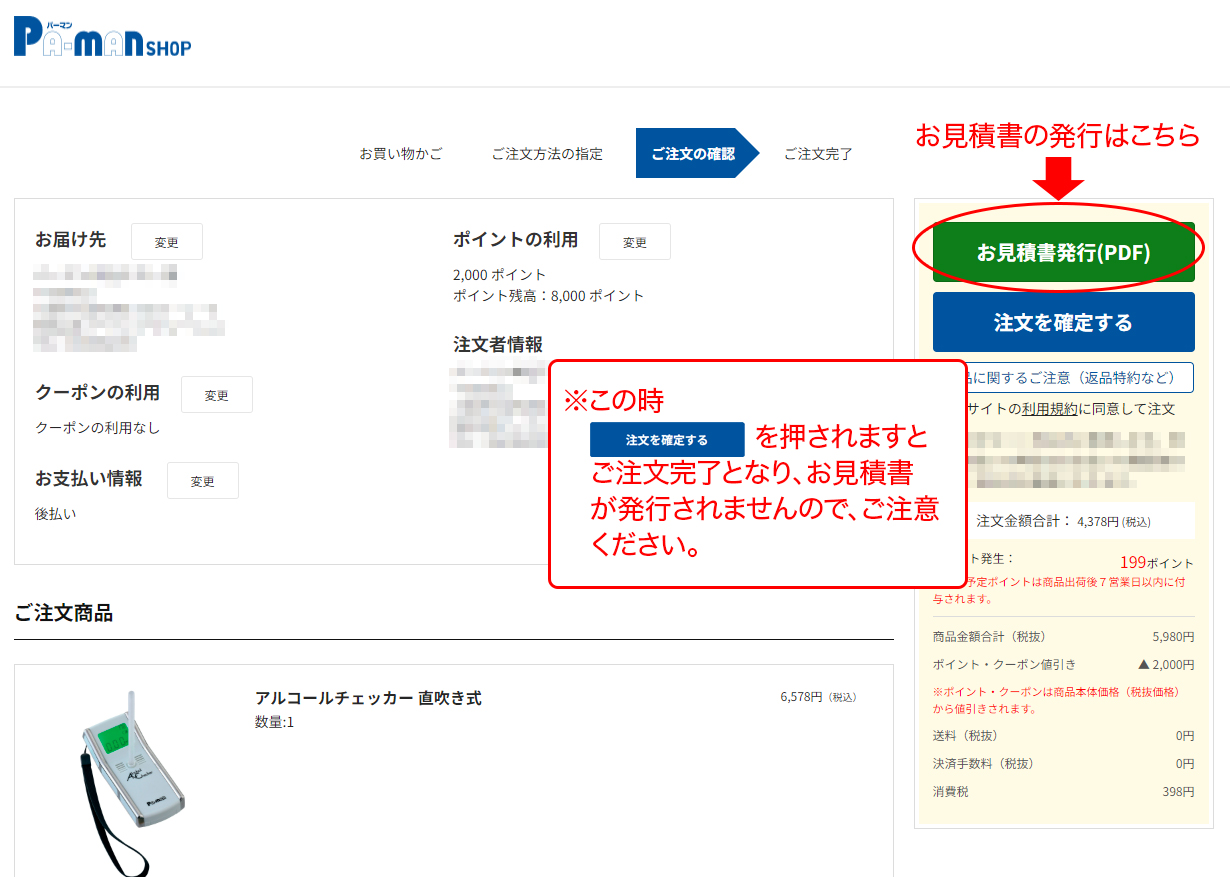Screen dimensions: 1230x877
Task: Open the 利用規約 terms link
Action: [1048, 409]
